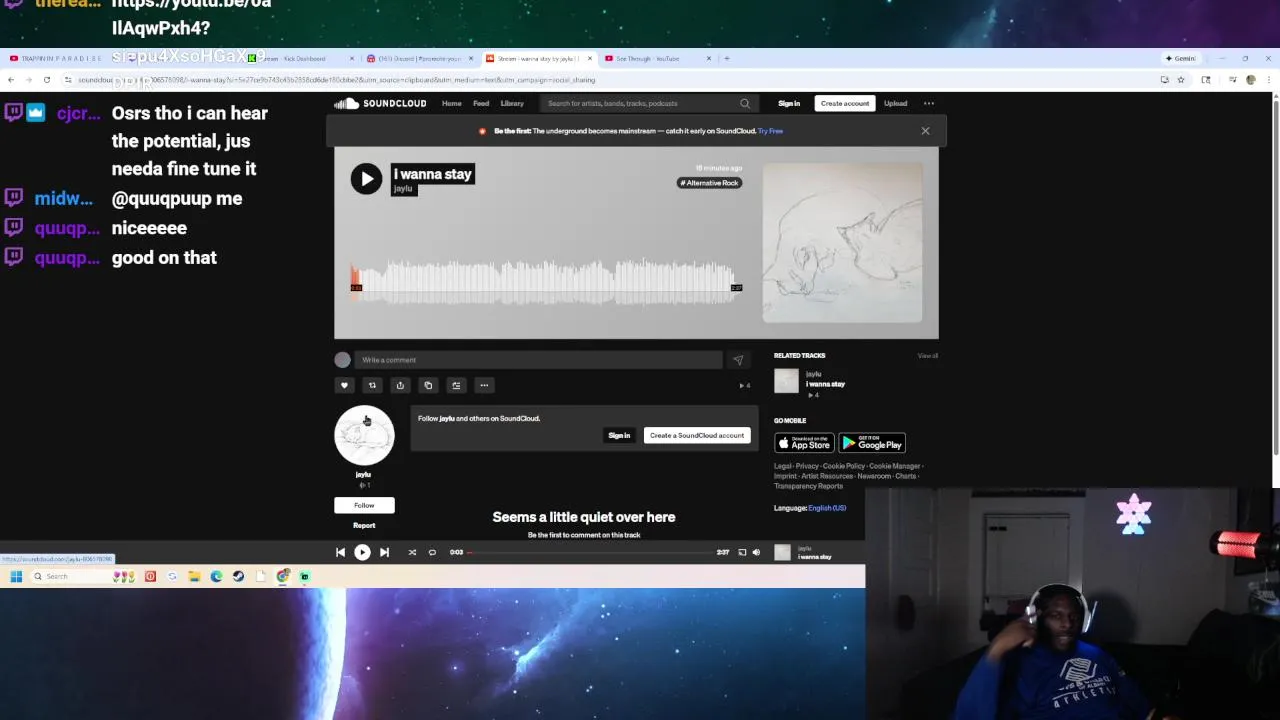
Task: Click the Download on the App Store badge
Action: click(804, 443)
